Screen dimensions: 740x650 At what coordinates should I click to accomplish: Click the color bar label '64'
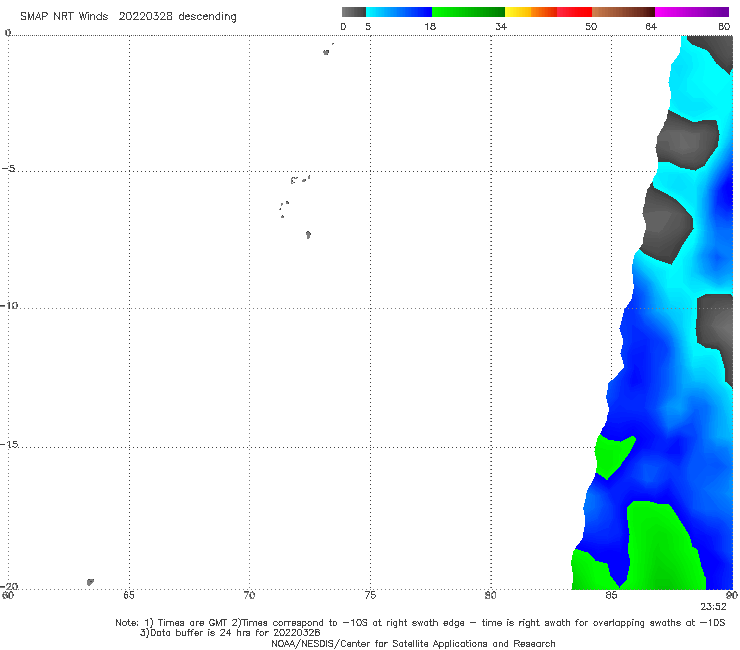(651, 27)
